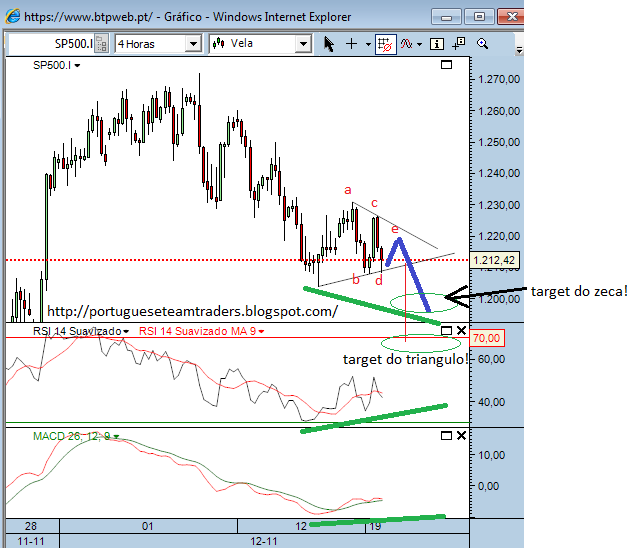Click the SP500.I symbol input field
Screen dimensions: 629x551
coord(51,44)
